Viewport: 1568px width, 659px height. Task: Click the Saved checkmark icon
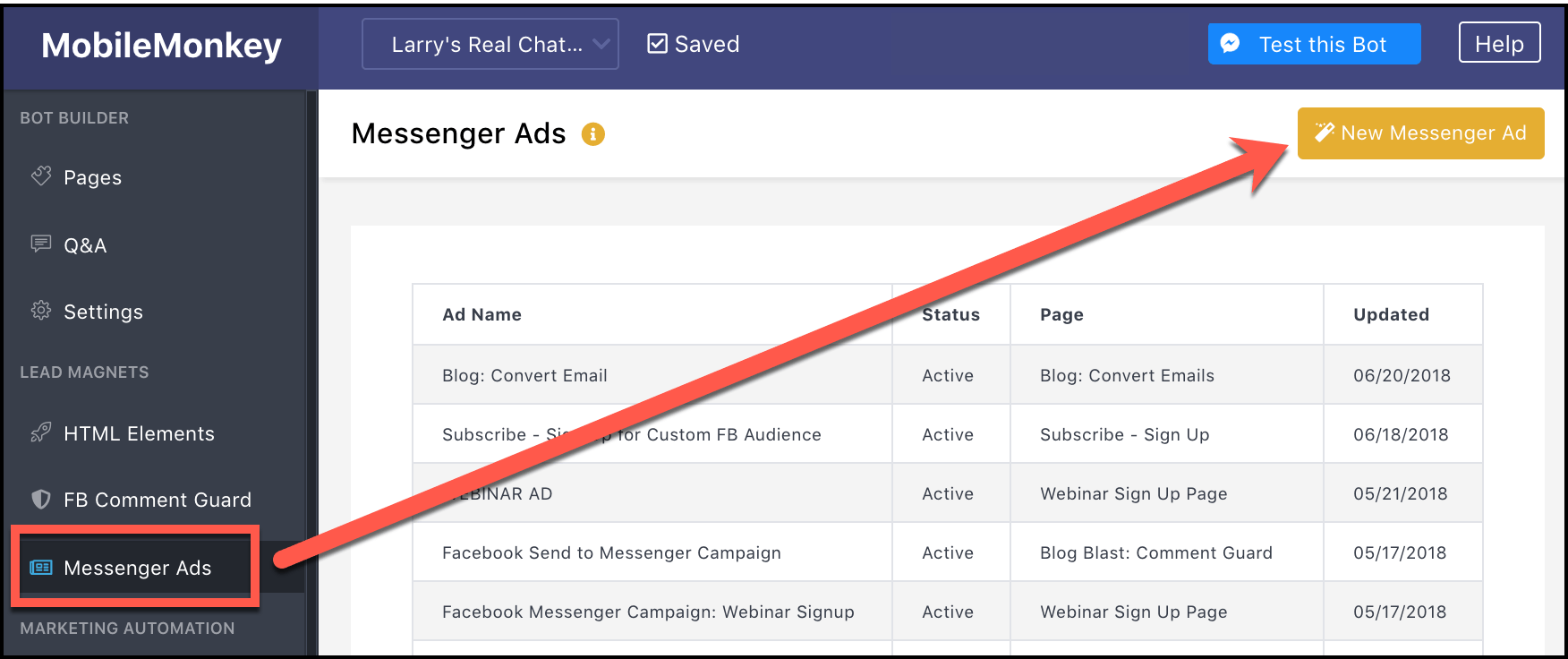pyautogui.click(x=658, y=44)
